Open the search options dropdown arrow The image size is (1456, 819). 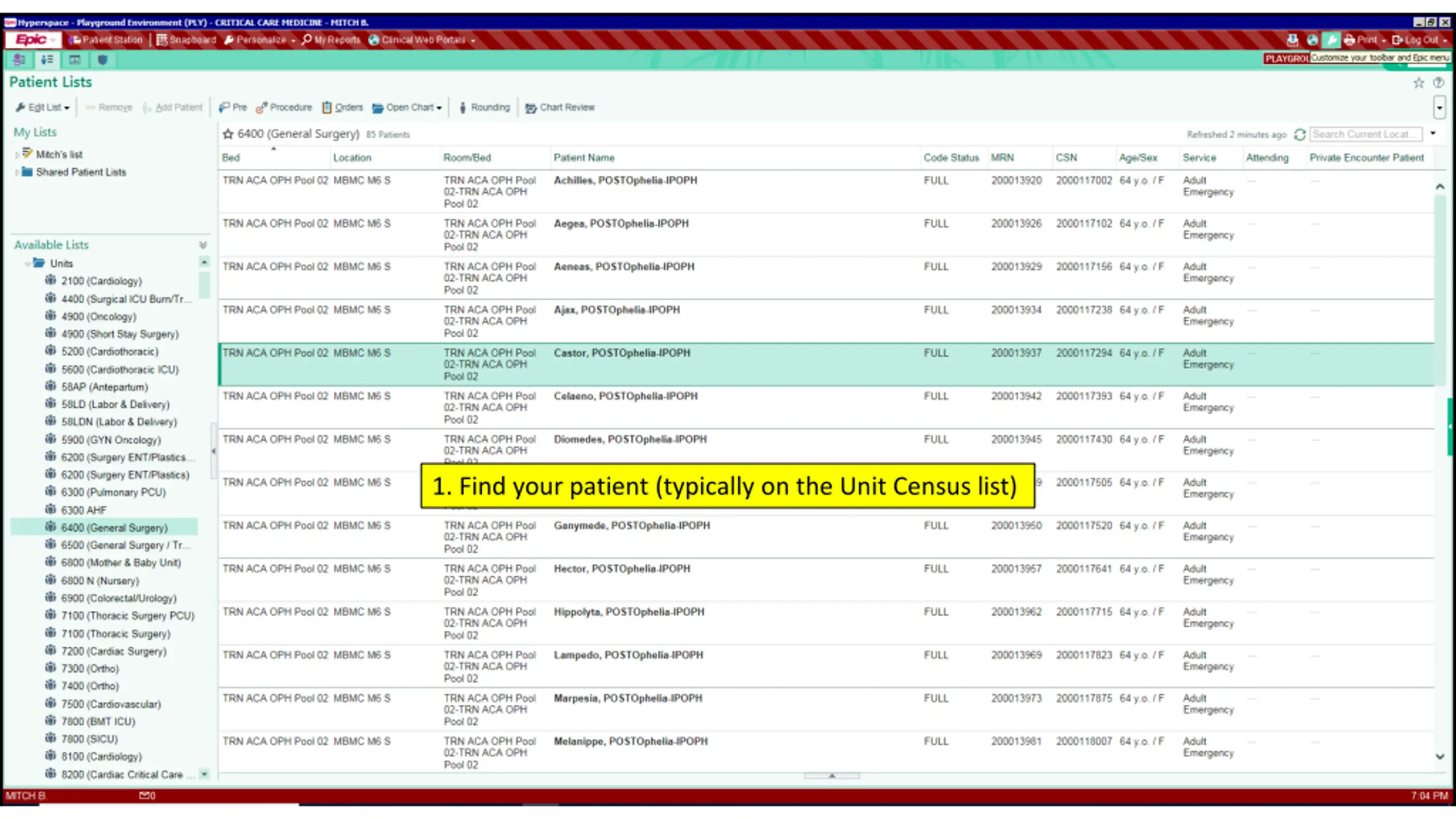coord(1433,134)
